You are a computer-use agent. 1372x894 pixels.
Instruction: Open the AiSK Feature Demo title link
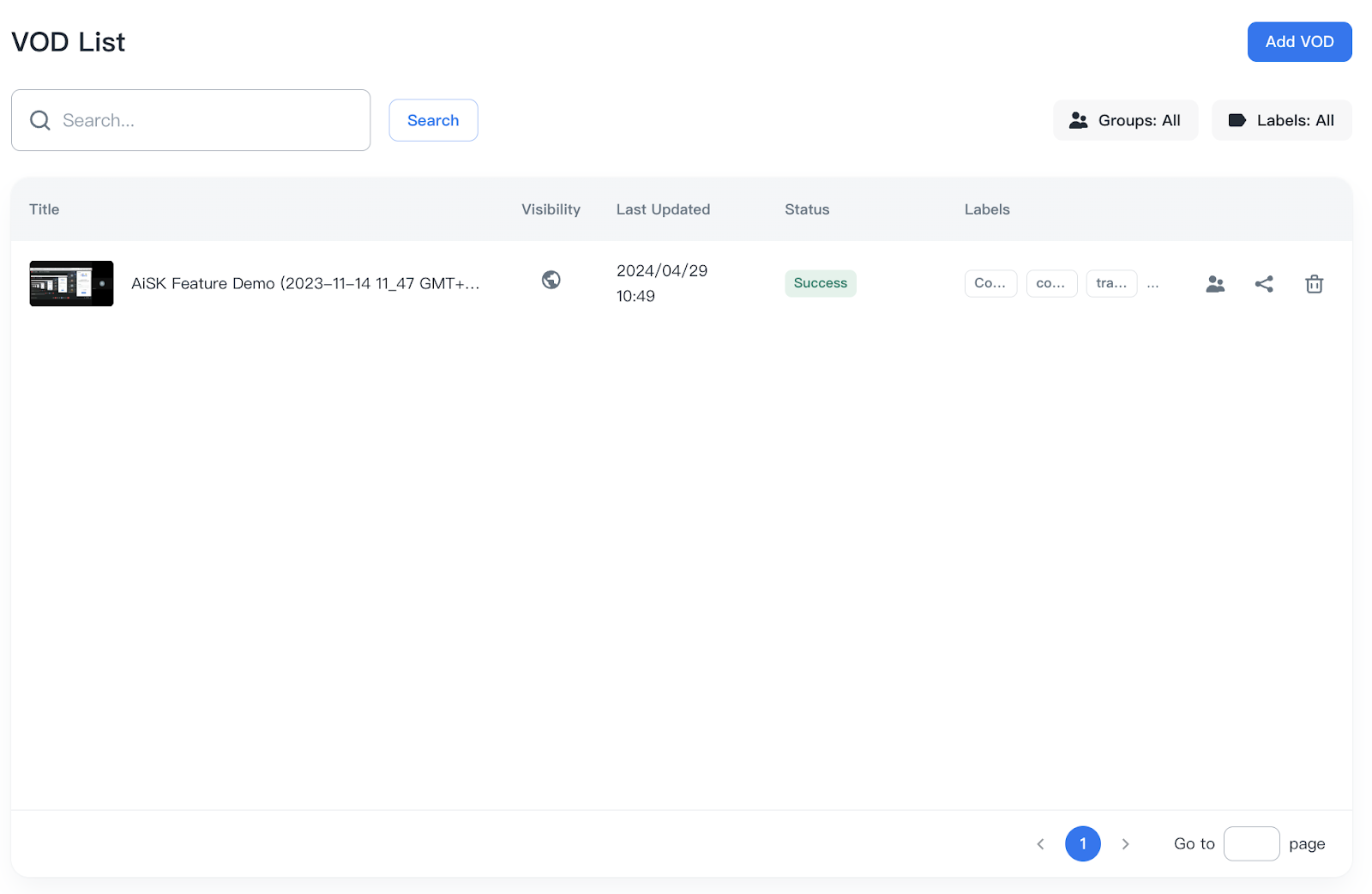[304, 283]
